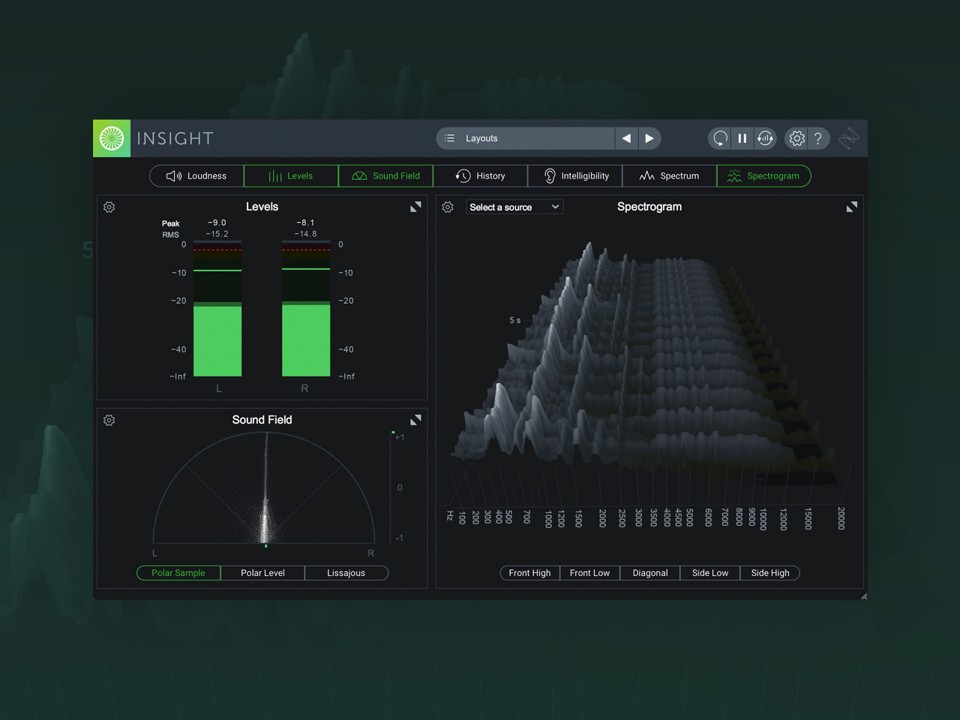Select the Diagonal spectrogram view
This screenshot has height=720, width=960.
(x=650, y=572)
